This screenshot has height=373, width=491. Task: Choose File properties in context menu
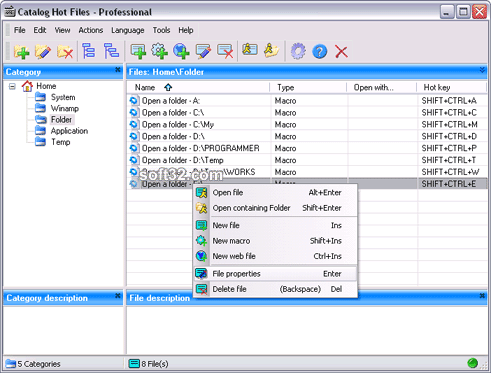(x=275, y=274)
